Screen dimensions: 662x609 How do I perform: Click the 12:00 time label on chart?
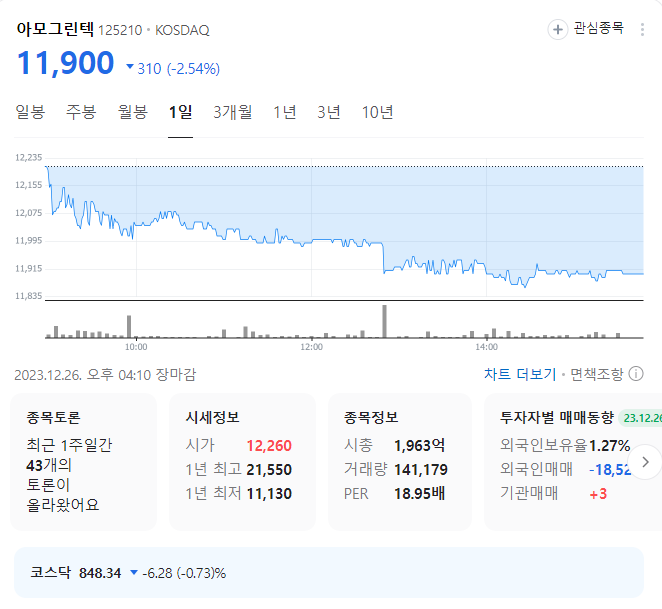coord(312,347)
